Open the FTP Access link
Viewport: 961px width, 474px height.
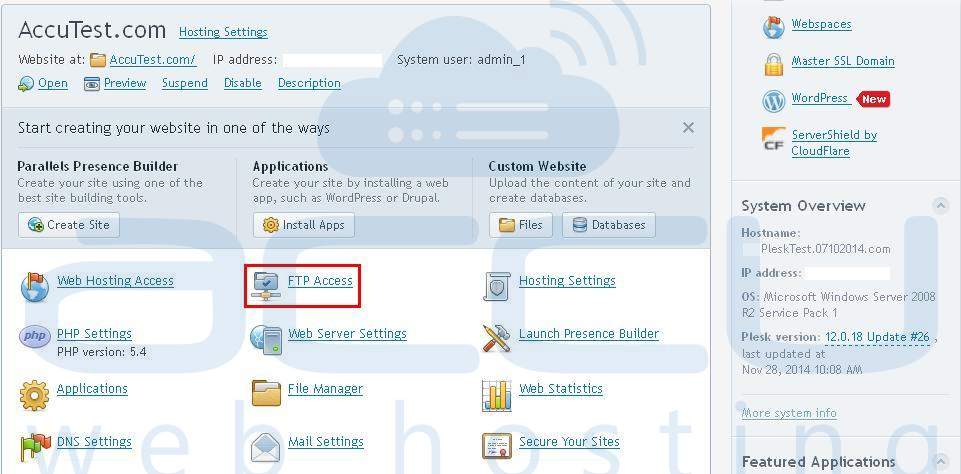coord(321,281)
